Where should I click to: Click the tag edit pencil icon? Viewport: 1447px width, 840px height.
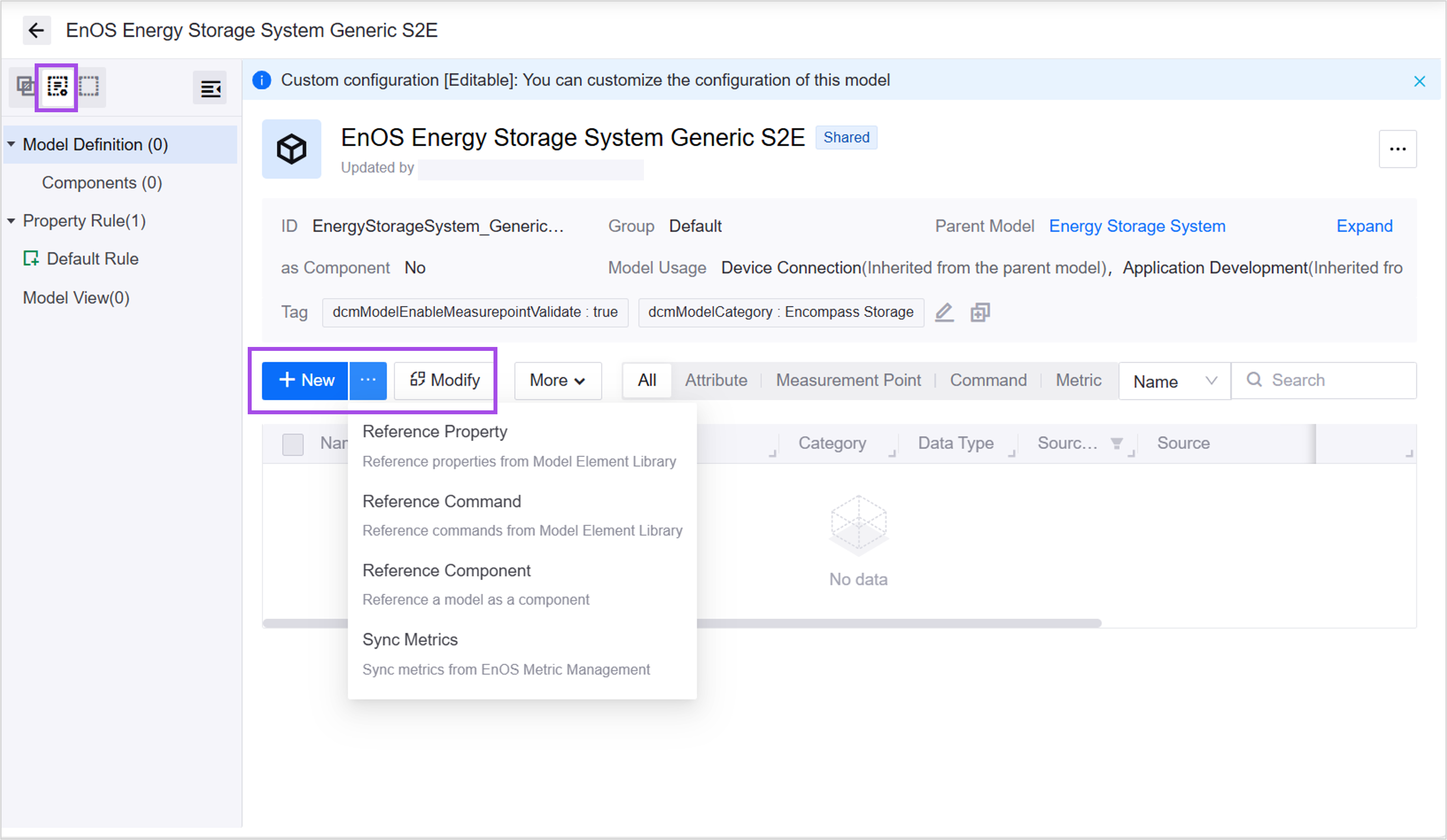click(x=944, y=312)
